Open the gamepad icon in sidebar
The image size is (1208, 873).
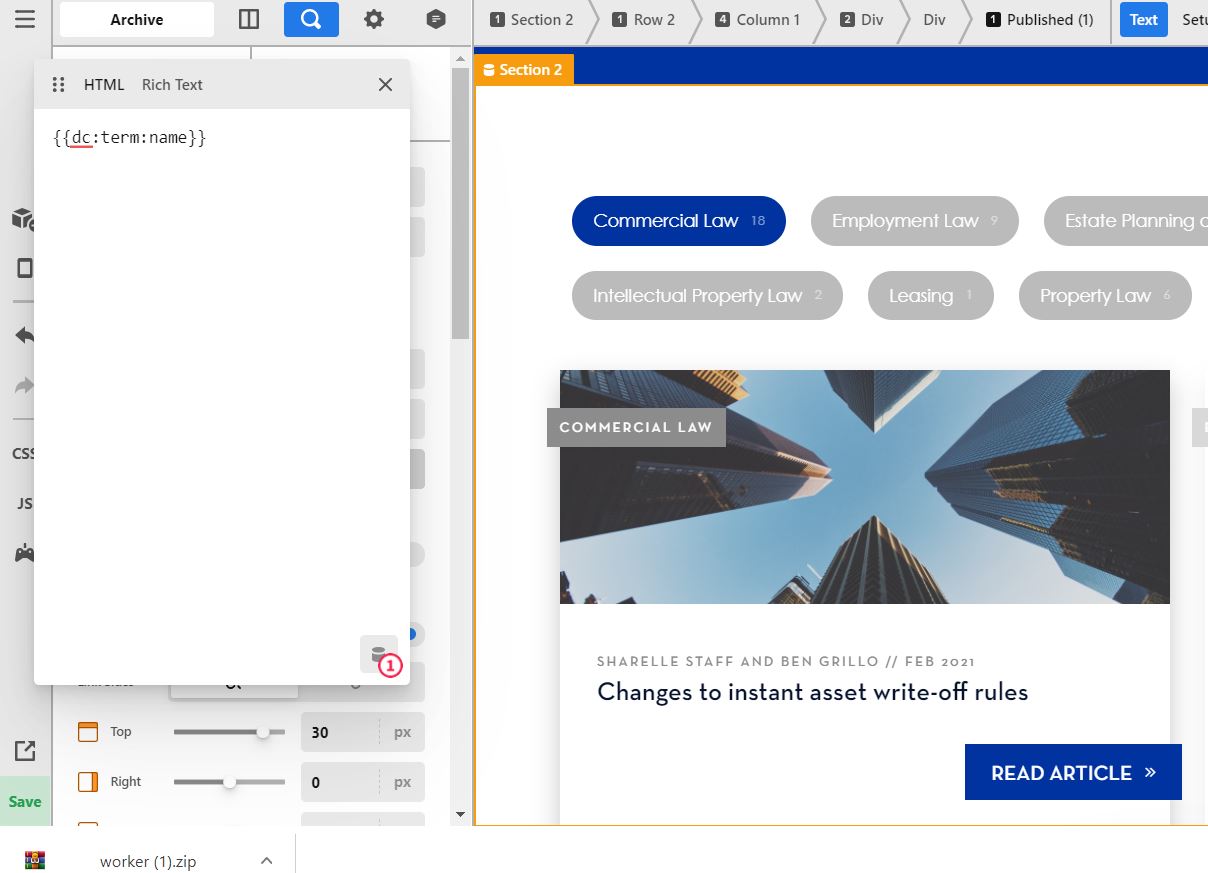pyautogui.click(x=25, y=553)
